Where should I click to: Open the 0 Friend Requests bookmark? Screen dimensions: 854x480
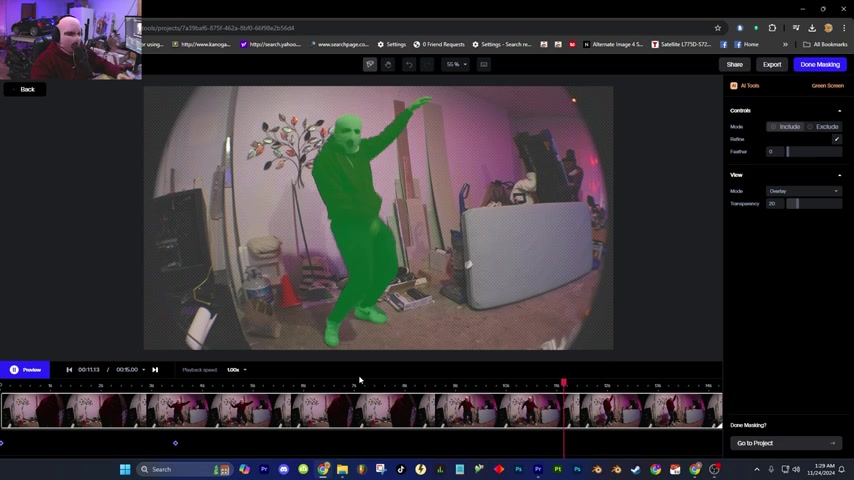(439, 44)
